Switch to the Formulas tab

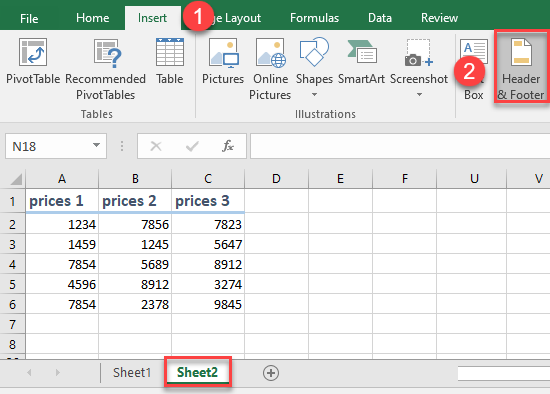click(x=314, y=18)
